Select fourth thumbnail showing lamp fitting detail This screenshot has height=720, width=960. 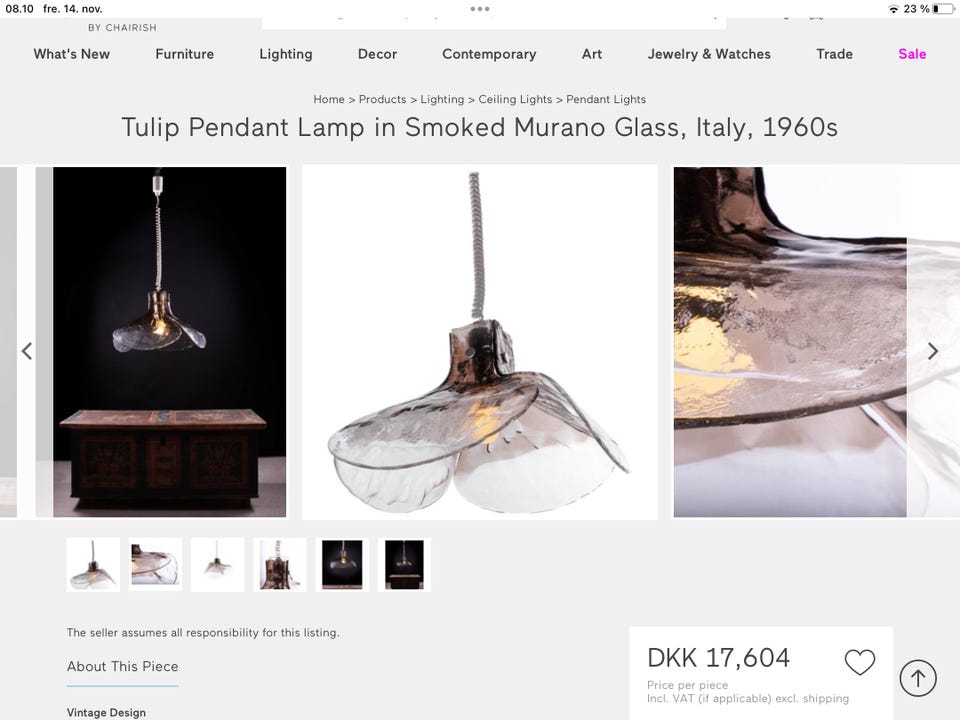(x=280, y=564)
